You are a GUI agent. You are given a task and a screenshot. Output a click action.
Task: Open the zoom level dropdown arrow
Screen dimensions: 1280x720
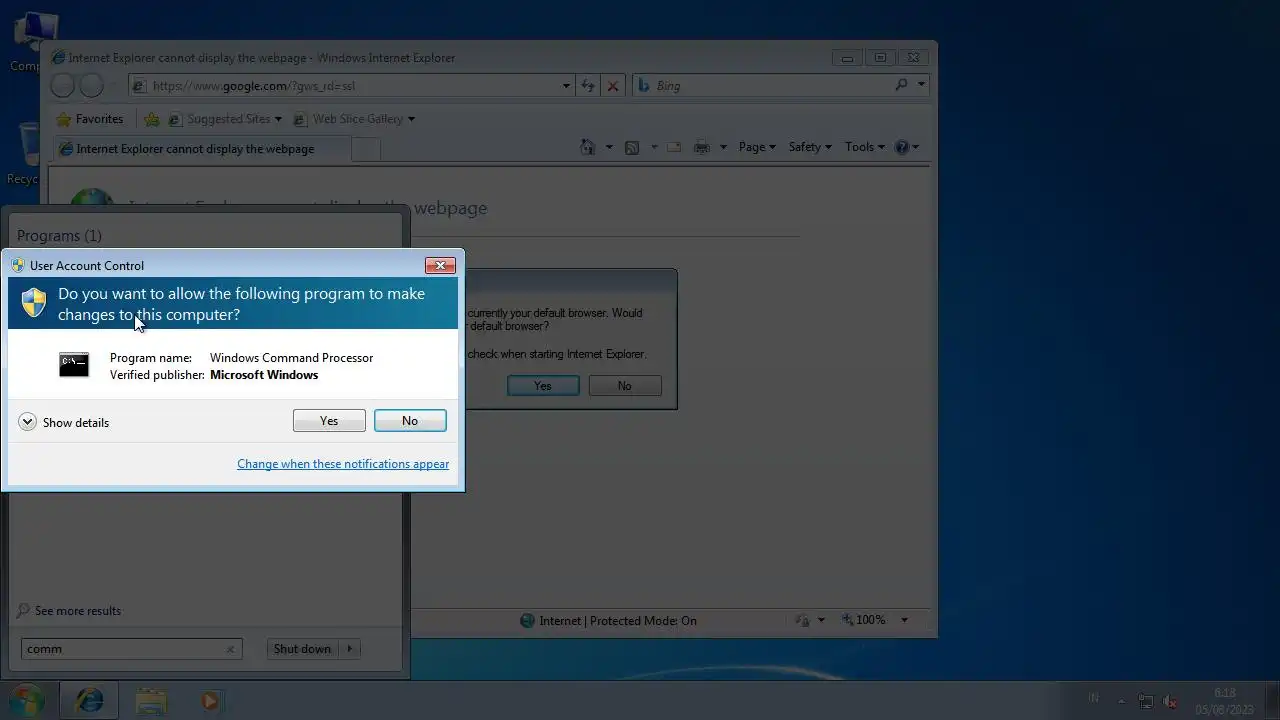[x=905, y=620]
